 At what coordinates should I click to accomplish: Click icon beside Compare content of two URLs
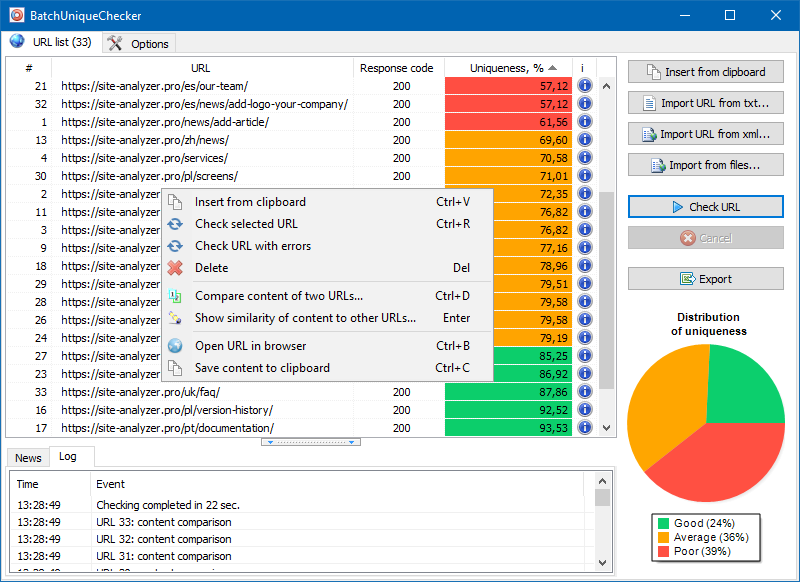(x=175, y=296)
